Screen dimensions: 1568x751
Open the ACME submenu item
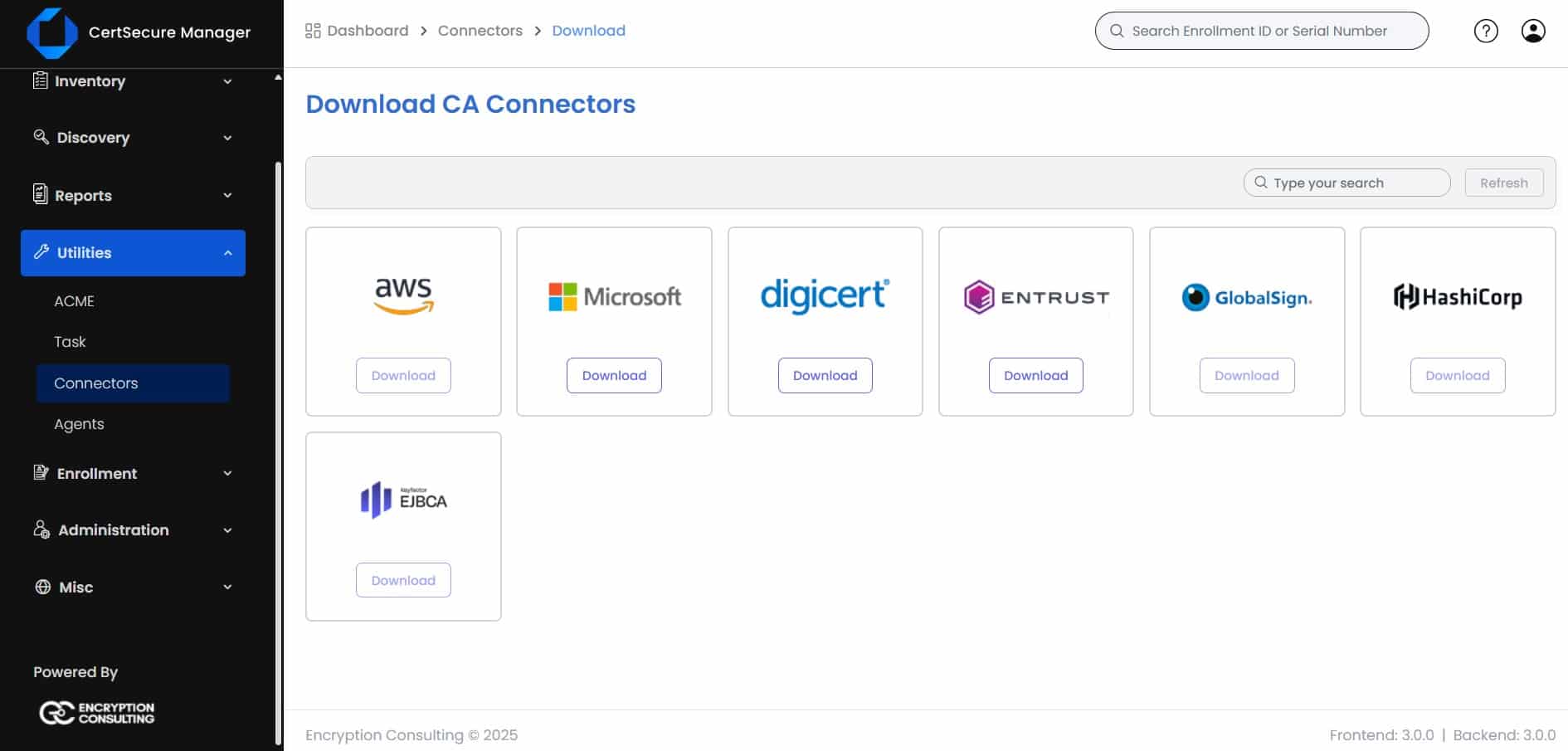(74, 301)
